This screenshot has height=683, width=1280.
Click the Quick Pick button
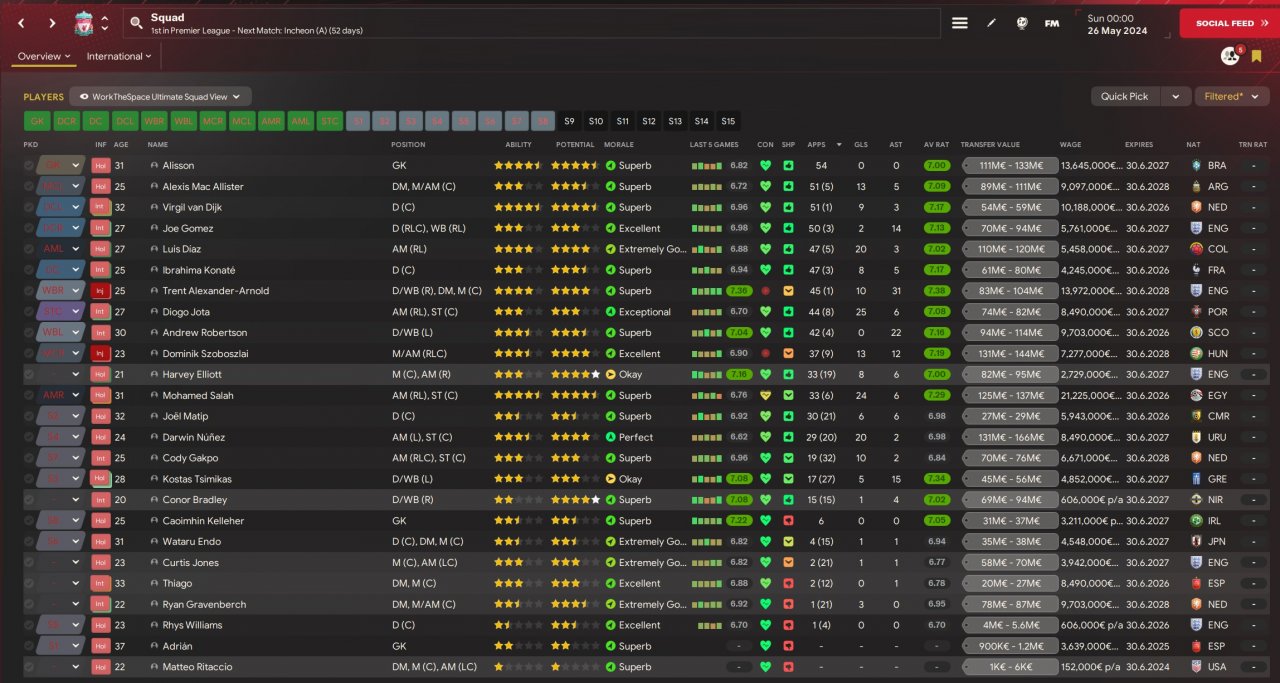[1125, 97]
